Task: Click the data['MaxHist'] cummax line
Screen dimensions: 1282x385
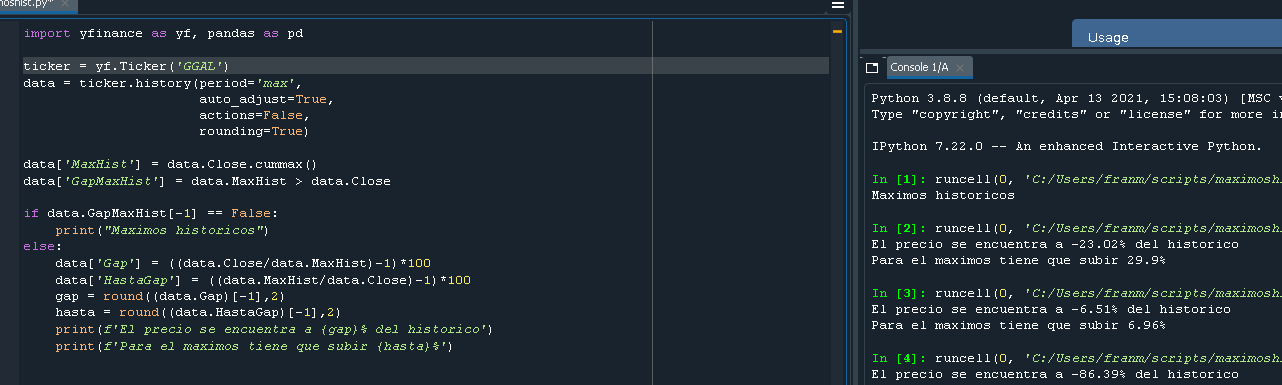Action: tap(170, 164)
